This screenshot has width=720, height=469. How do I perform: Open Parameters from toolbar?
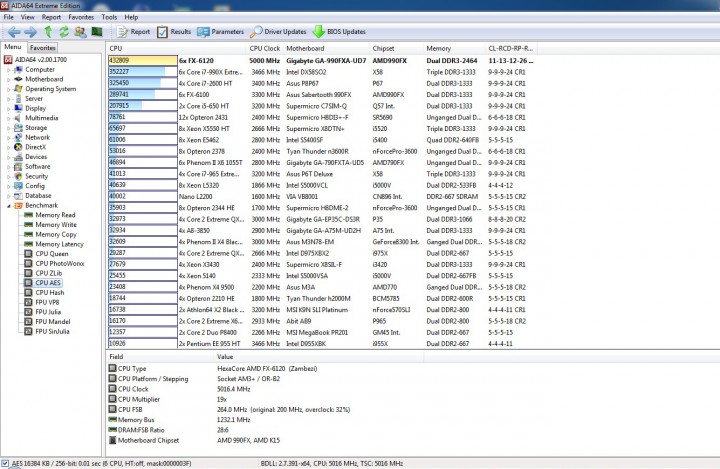coord(220,32)
